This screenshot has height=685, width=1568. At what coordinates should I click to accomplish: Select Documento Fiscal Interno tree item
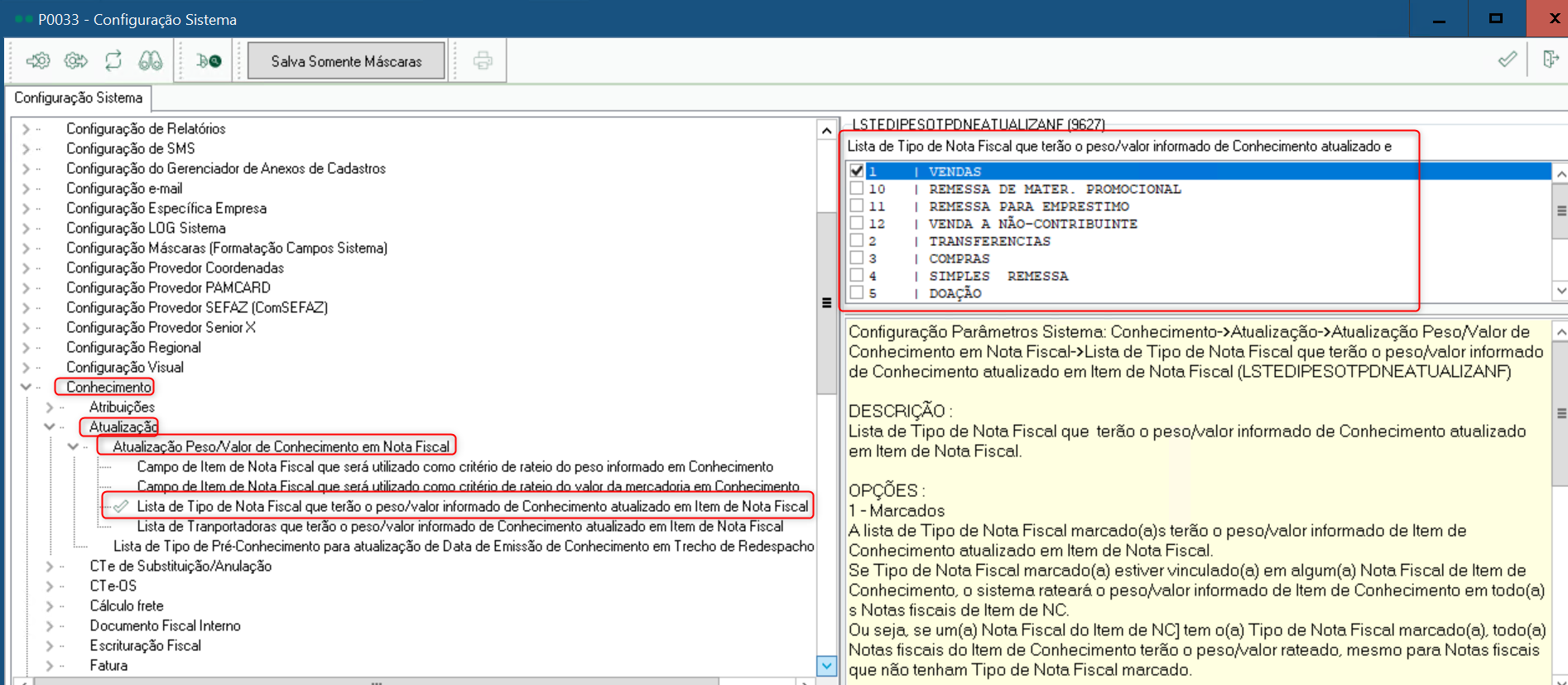165,625
